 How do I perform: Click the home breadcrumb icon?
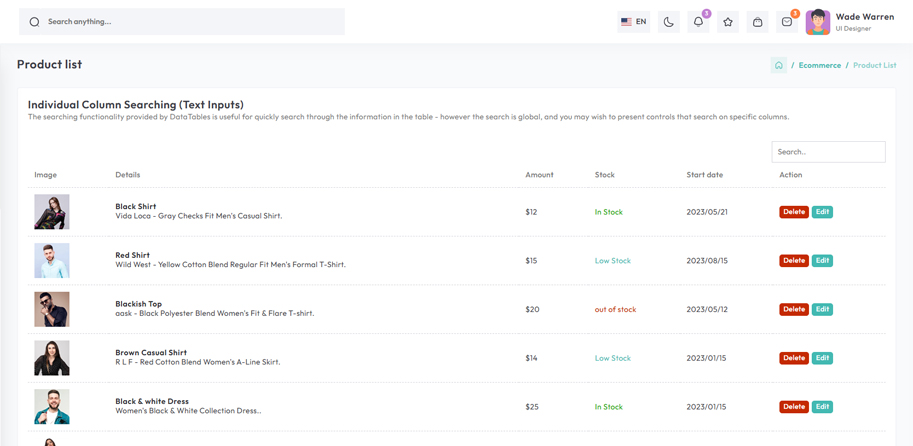(x=778, y=65)
